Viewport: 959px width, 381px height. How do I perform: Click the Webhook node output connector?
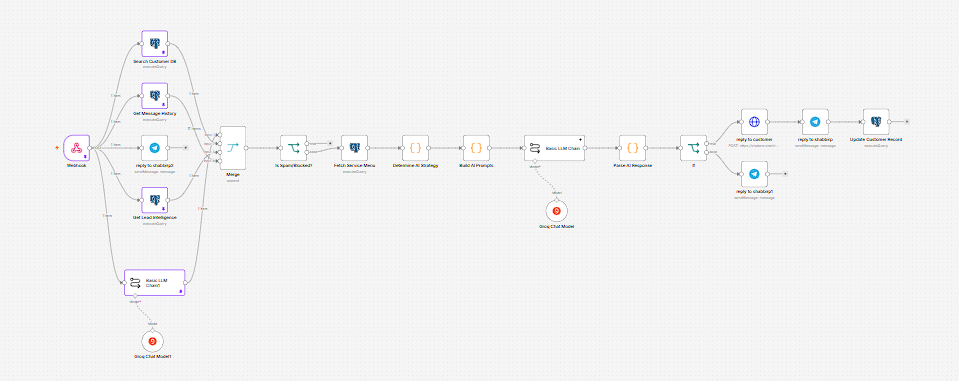[91, 148]
